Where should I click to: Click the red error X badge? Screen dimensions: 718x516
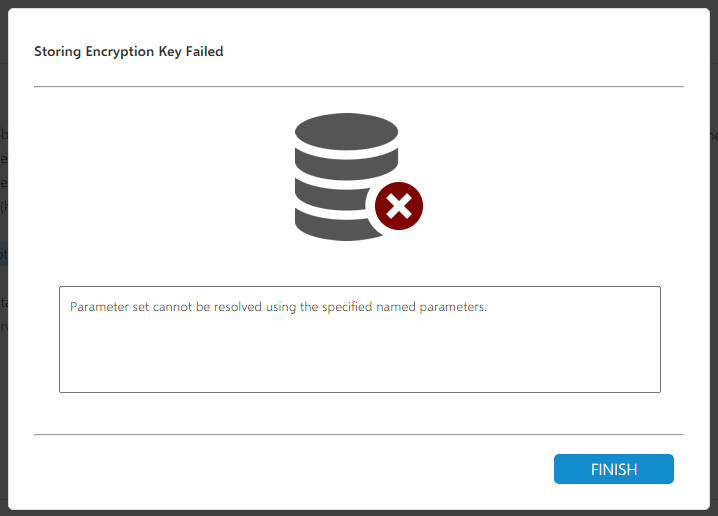(x=399, y=207)
